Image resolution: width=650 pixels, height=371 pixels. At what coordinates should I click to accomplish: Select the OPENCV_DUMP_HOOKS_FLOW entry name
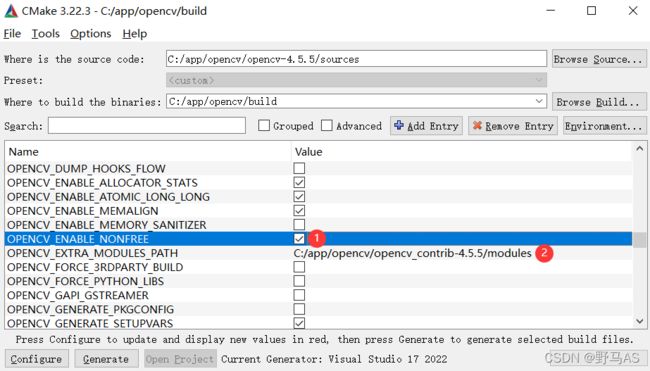coord(86,168)
